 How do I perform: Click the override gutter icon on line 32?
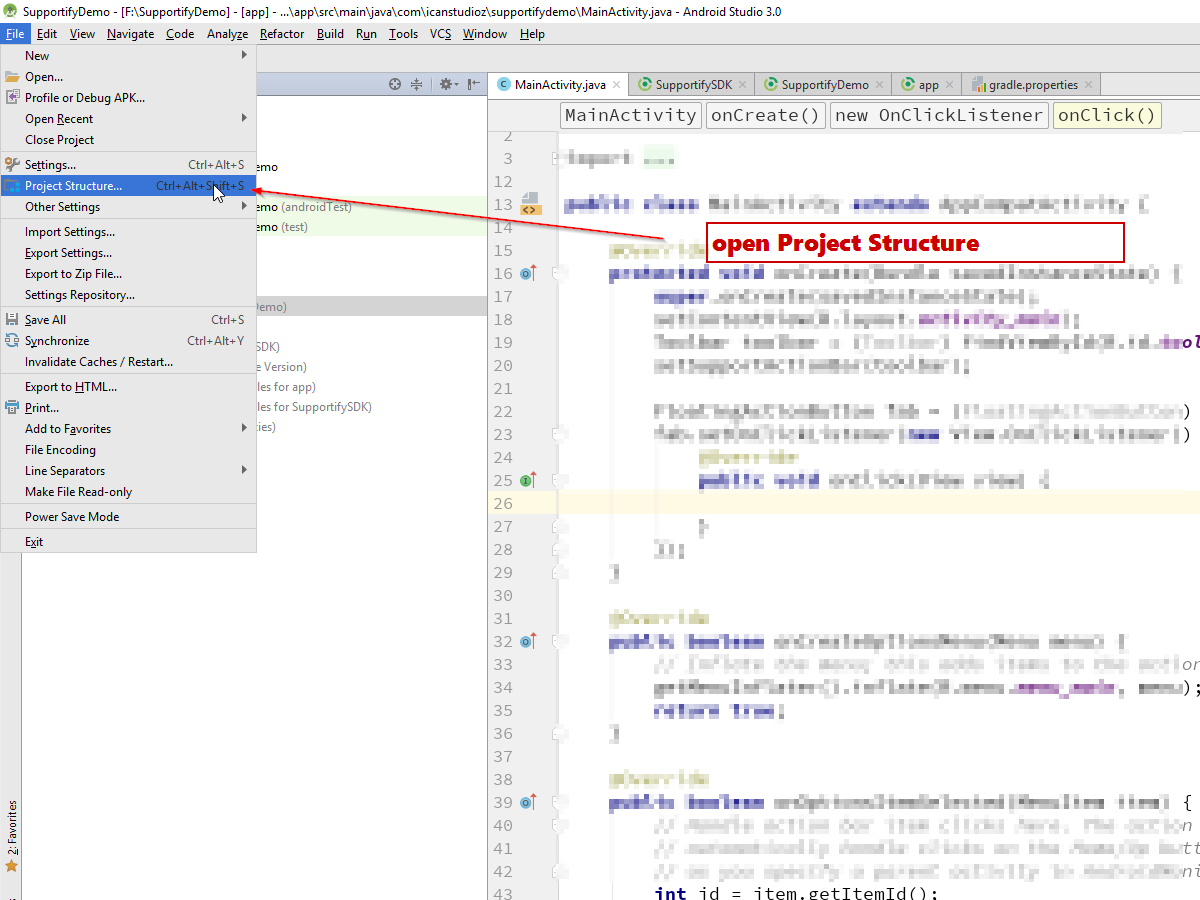tap(529, 642)
